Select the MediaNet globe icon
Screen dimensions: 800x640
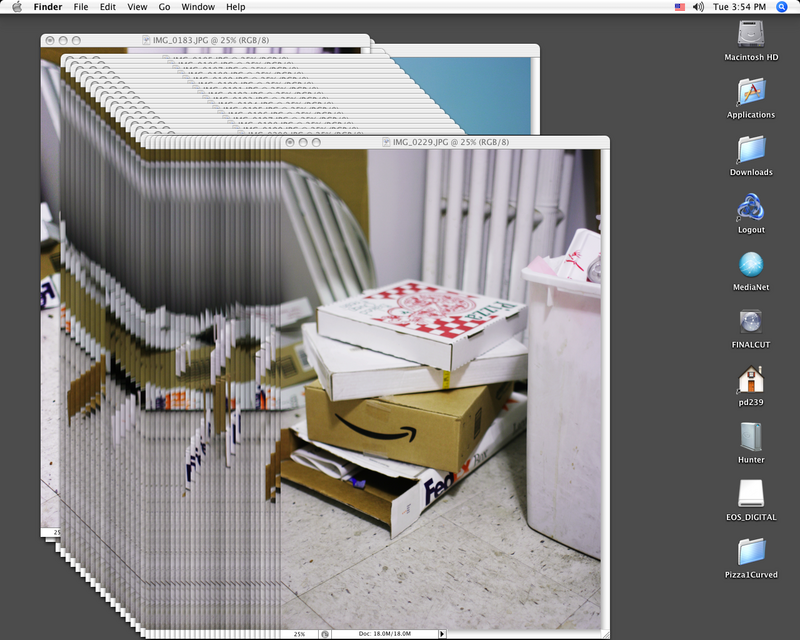point(751,265)
